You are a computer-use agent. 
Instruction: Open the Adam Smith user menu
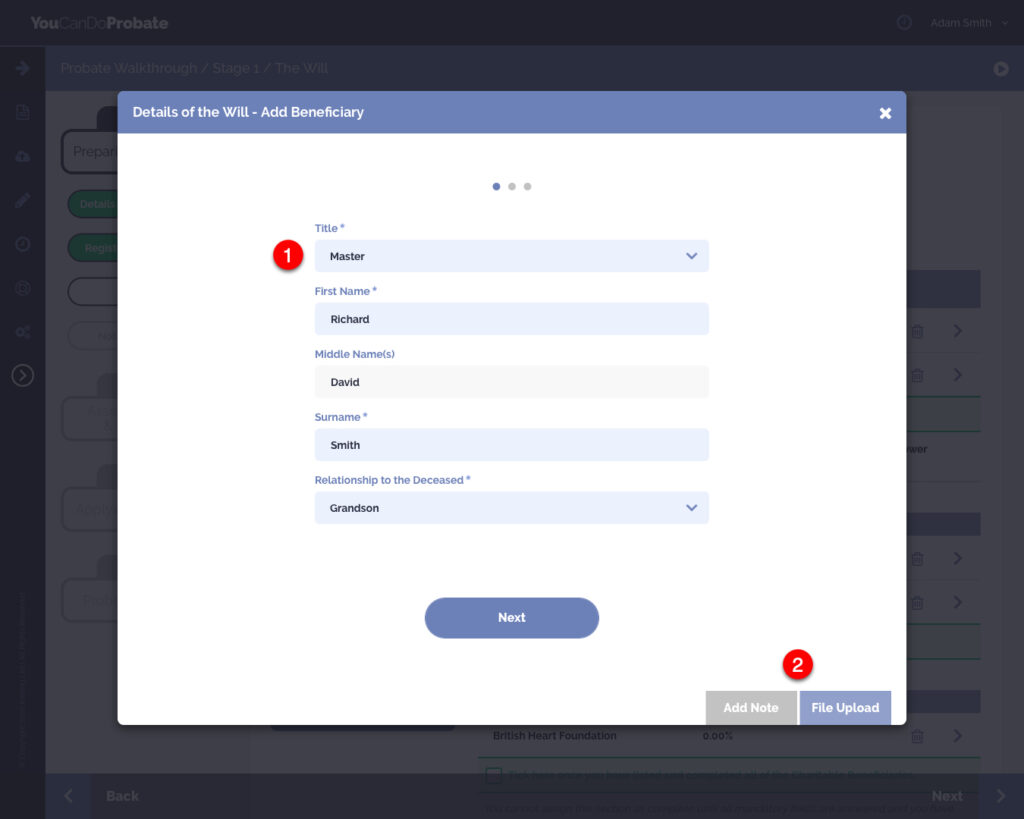pos(969,23)
